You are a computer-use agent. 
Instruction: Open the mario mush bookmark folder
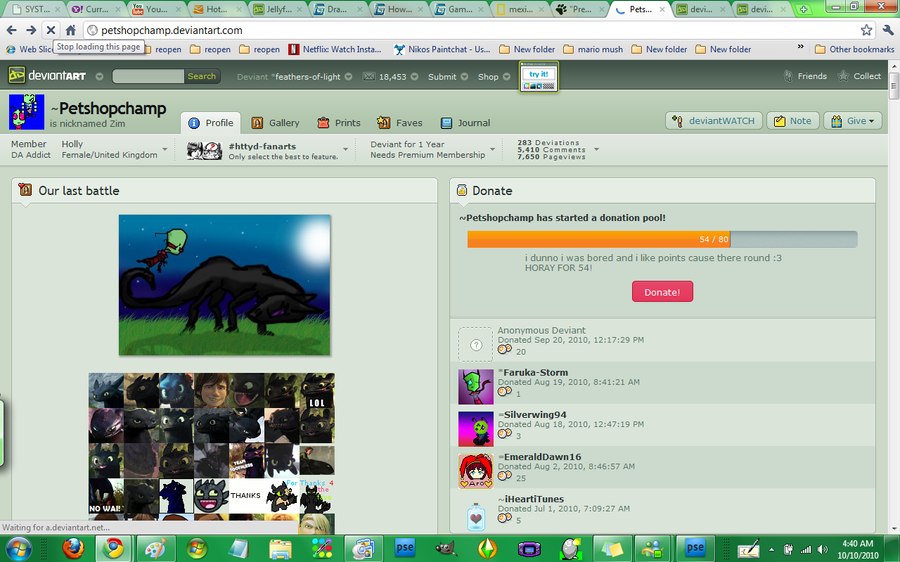coord(593,49)
